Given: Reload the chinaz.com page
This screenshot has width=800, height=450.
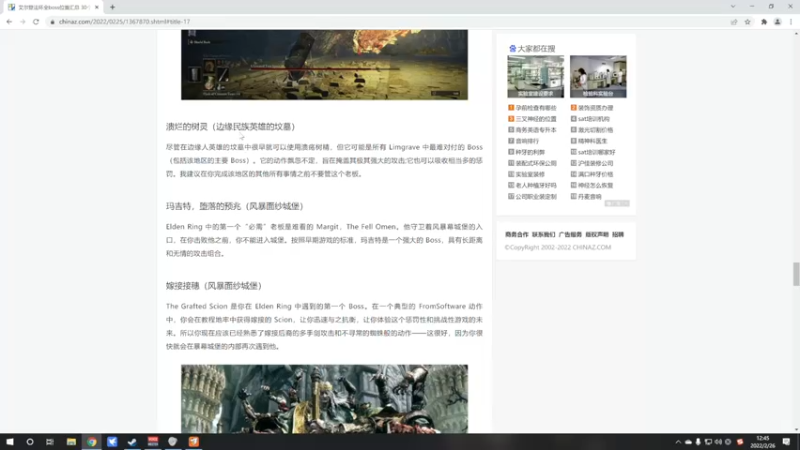Looking at the screenshot, I should pyautogui.click(x=36, y=22).
